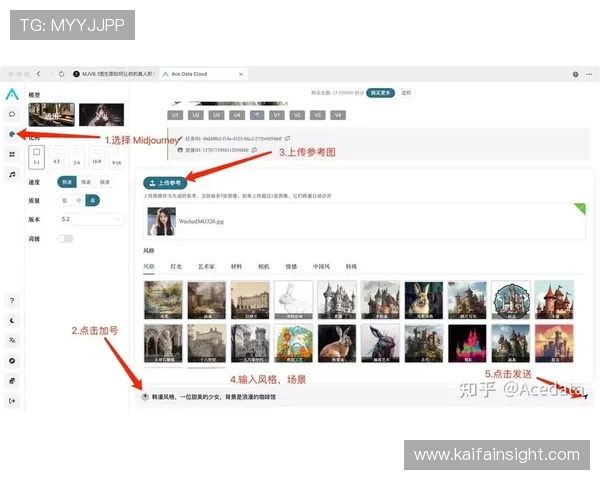The width and height of the screenshot is (600, 480).
Task: Select the 9:16 aspect ratio
Action: click(x=116, y=157)
